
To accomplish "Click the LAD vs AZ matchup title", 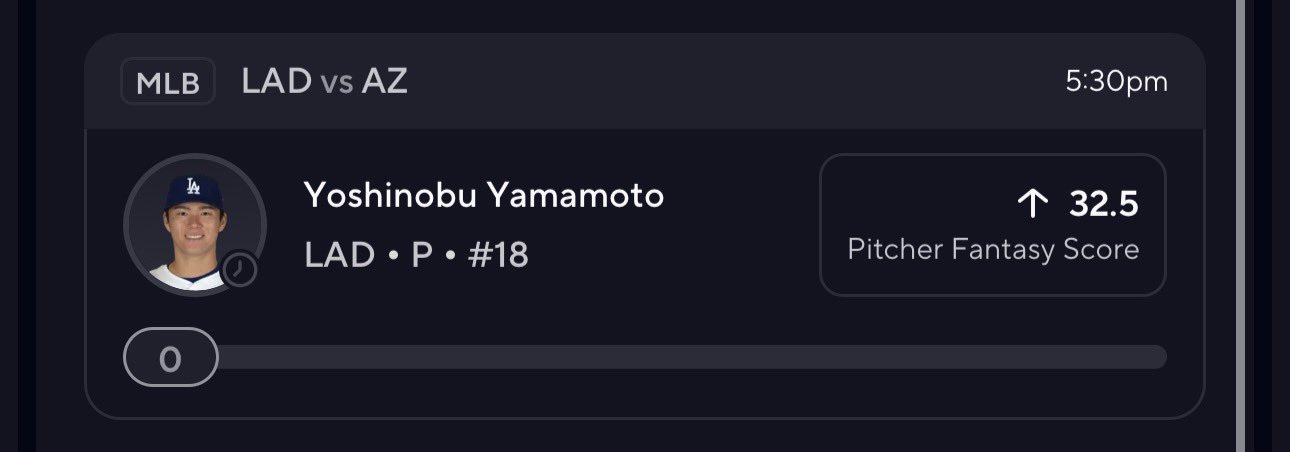I will (324, 82).
